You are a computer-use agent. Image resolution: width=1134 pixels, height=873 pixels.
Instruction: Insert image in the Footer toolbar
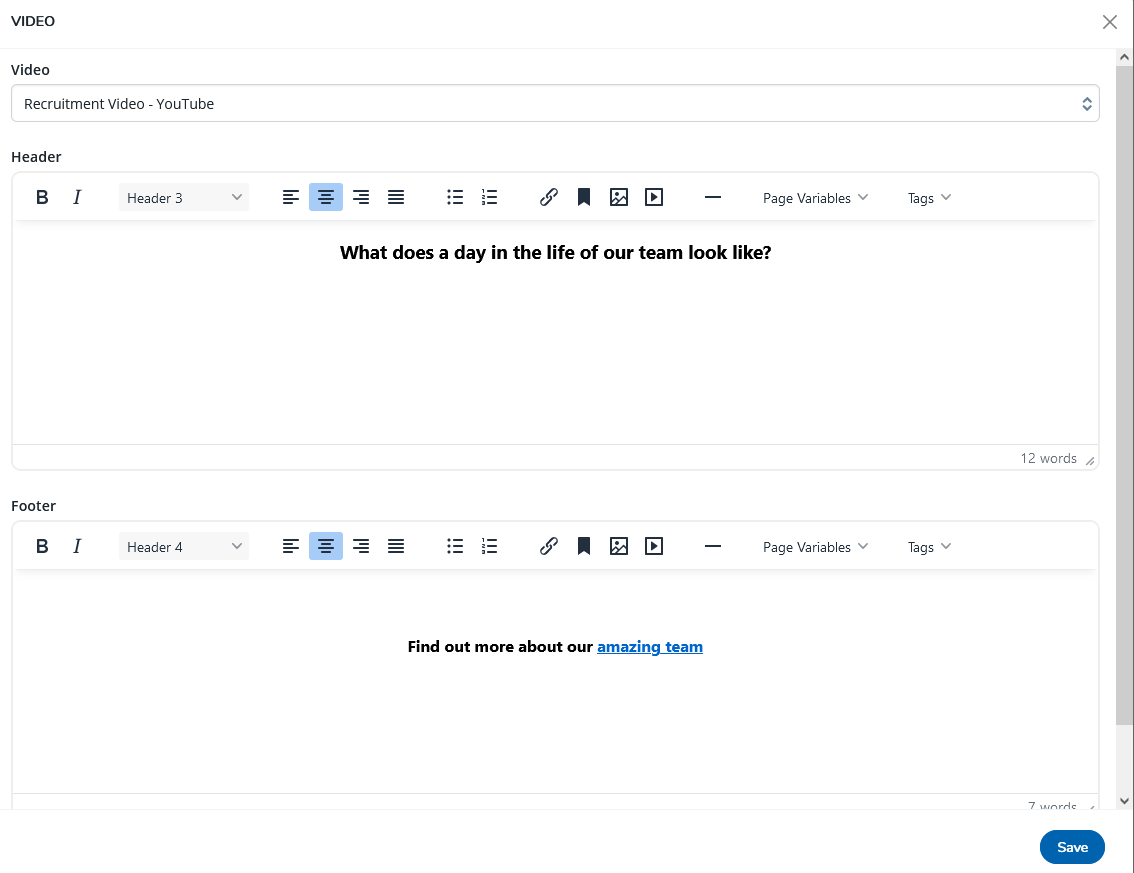coord(619,546)
